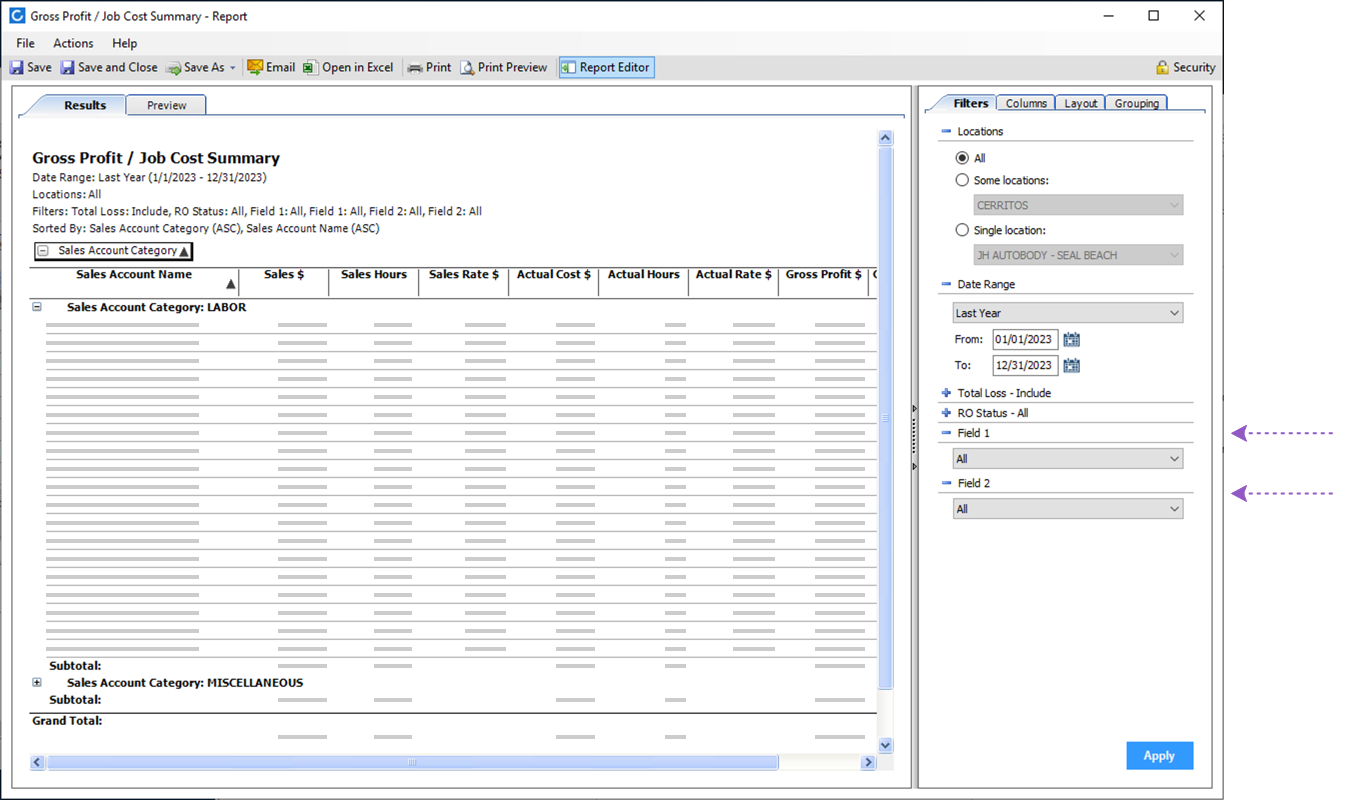Open the Field 1 All dropdown
The height and width of the screenshot is (800, 1349).
click(x=1067, y=459)
